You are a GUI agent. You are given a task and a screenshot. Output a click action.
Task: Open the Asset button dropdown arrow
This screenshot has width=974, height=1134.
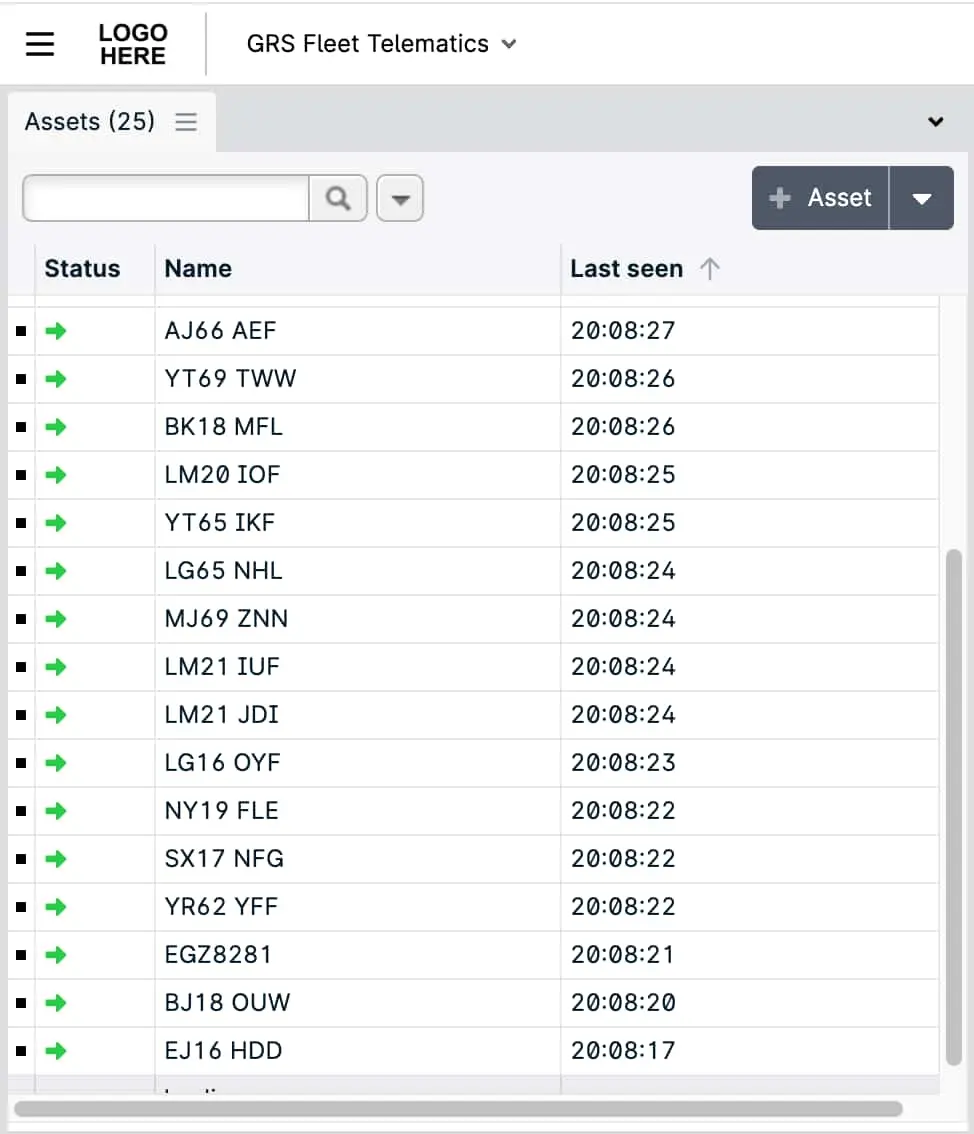click(x=921, y=197)
